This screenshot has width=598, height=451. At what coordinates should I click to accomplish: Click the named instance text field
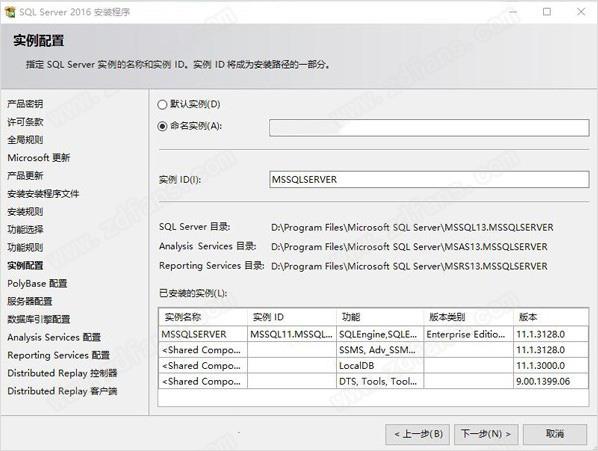point(429,128)
